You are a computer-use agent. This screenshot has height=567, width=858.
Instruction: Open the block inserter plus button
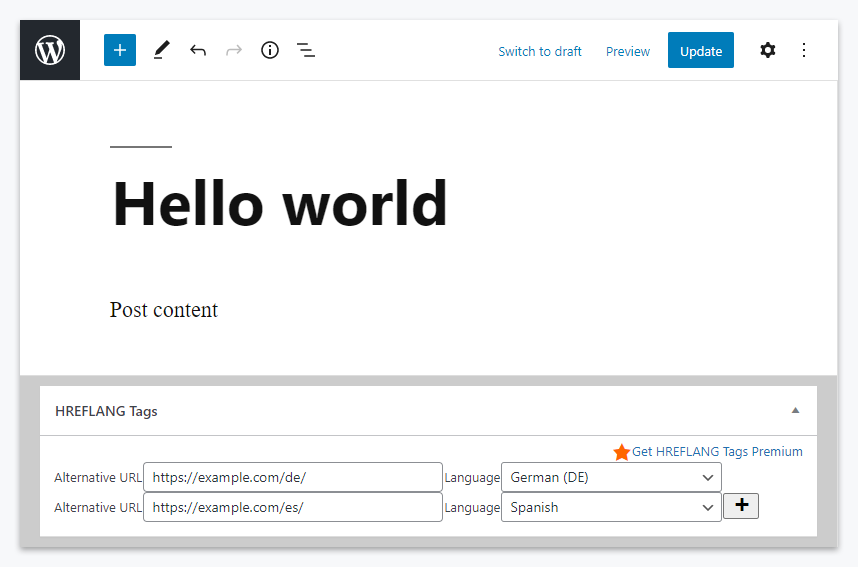tap(120, 50)
